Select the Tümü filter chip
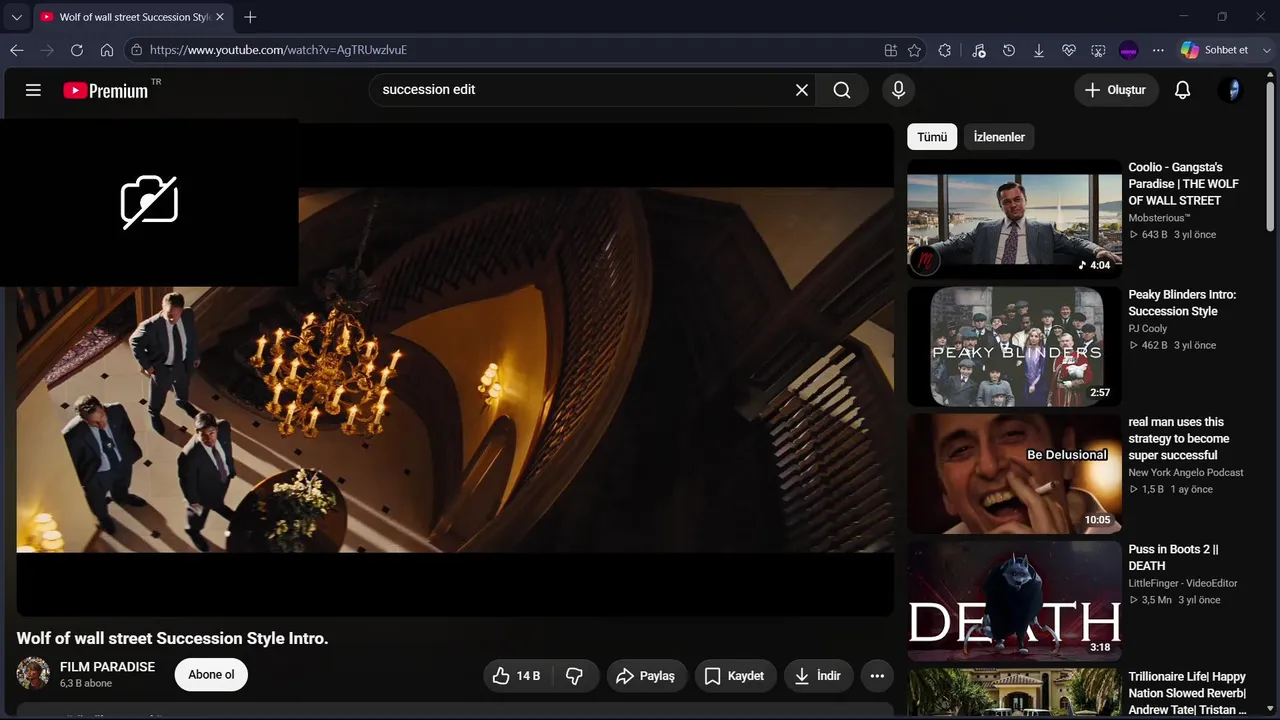The height and width of the screenshot is (720, 1280). [932, 137]
